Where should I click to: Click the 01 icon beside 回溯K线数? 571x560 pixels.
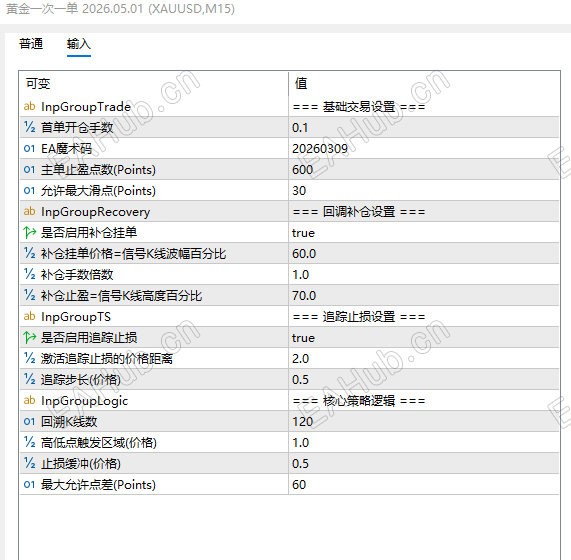click(29, 422)
